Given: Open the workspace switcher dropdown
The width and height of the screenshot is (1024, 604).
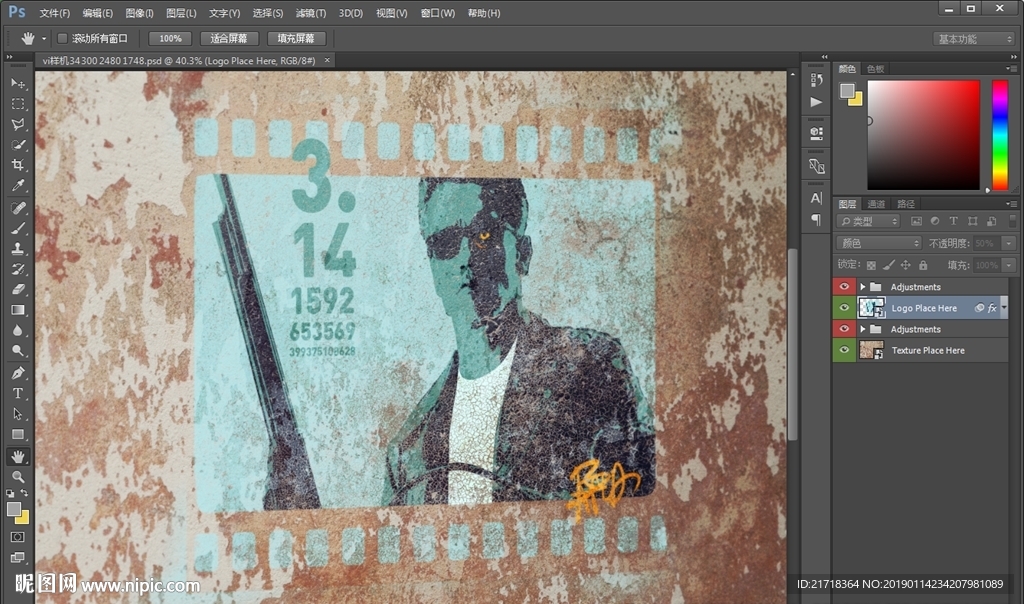Looking at the screenshot, I should 974,39.
